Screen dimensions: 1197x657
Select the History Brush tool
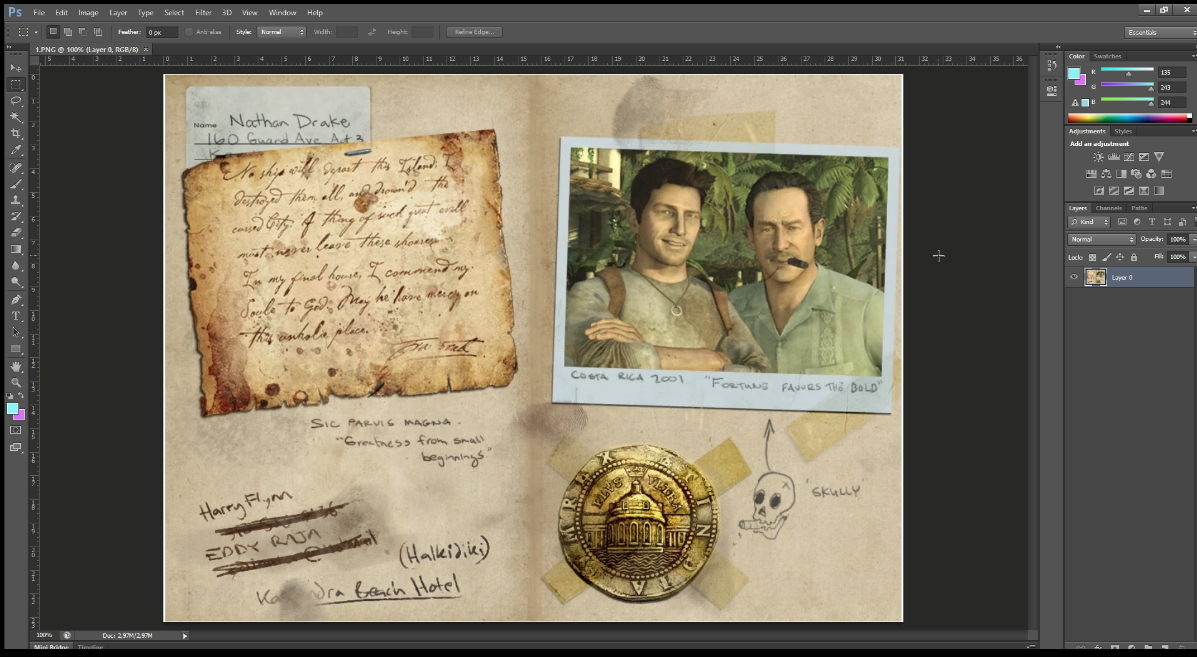click(15, 217)
